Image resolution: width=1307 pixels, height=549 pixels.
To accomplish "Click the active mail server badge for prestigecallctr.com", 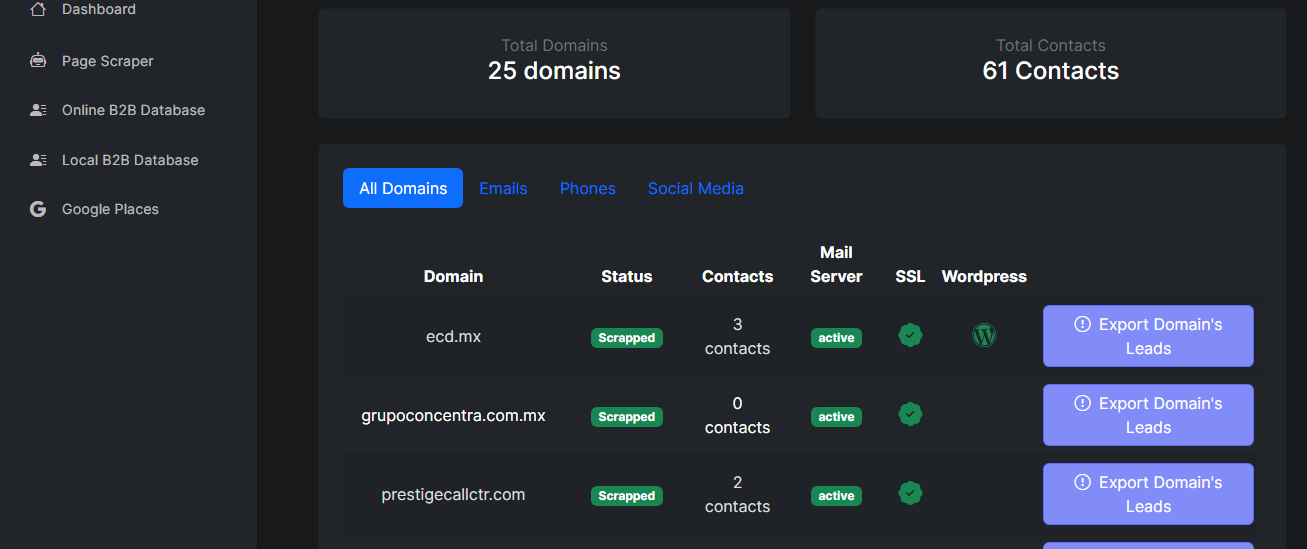I will 836,496.
